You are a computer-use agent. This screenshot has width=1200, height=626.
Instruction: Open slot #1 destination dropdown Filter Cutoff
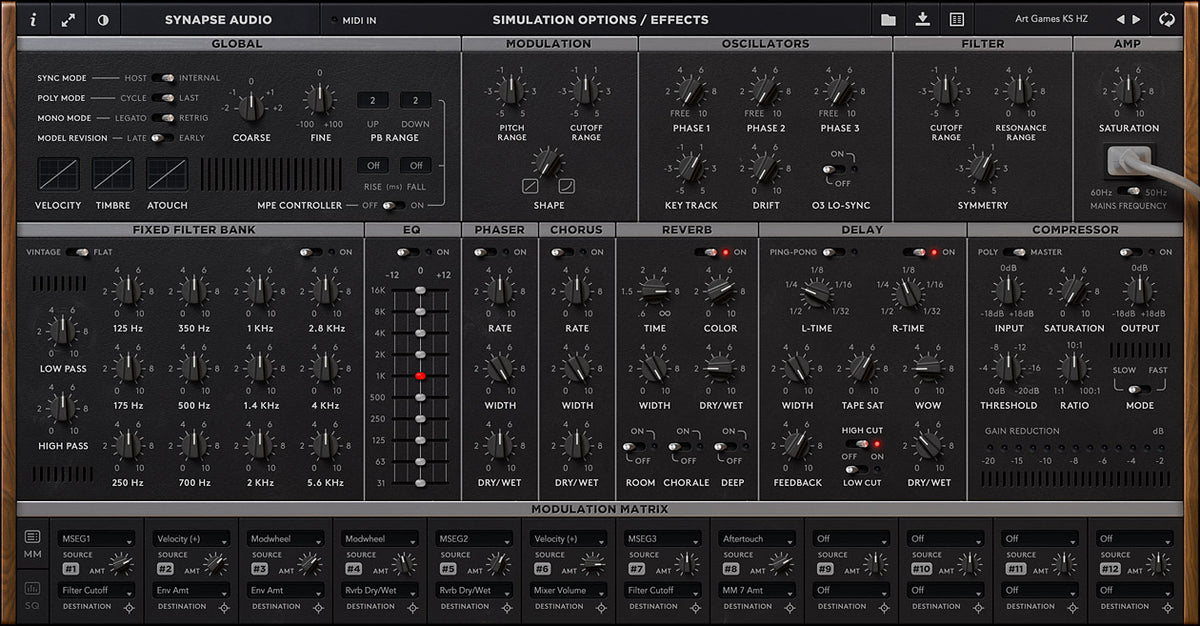click(96, 590)
